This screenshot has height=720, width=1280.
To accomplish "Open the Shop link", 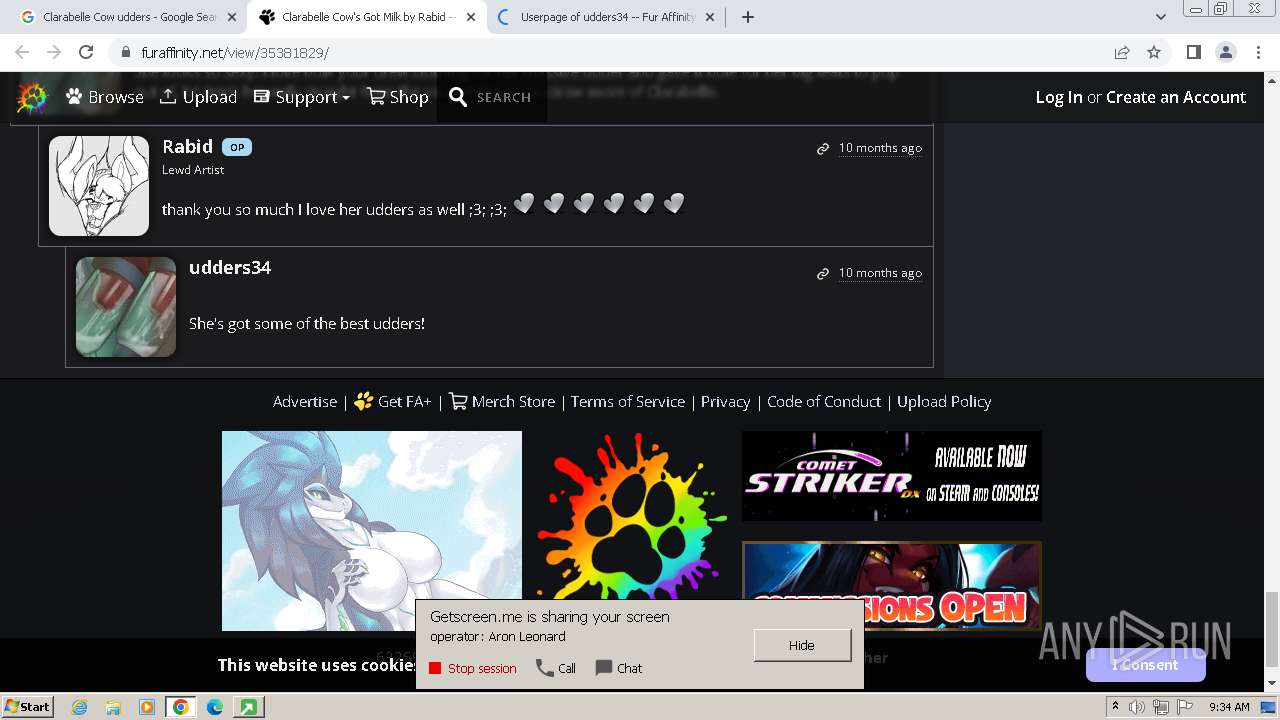I will (x=398, y=97).
